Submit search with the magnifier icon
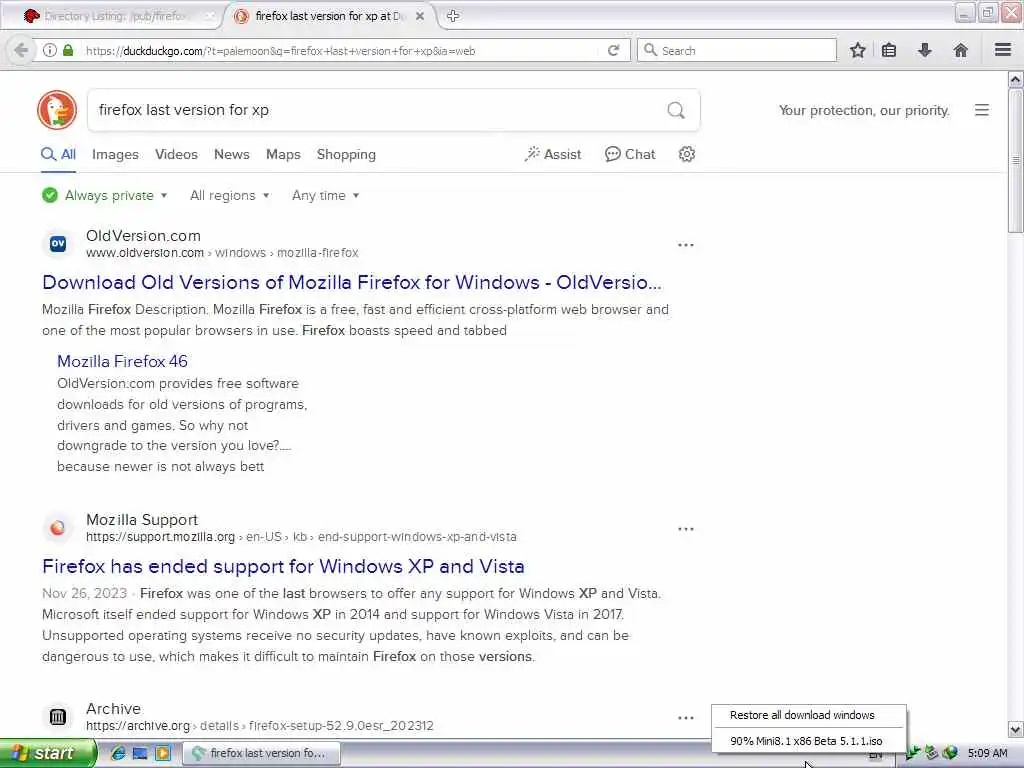Screen dimensions: 1024x768 (676, 110)
